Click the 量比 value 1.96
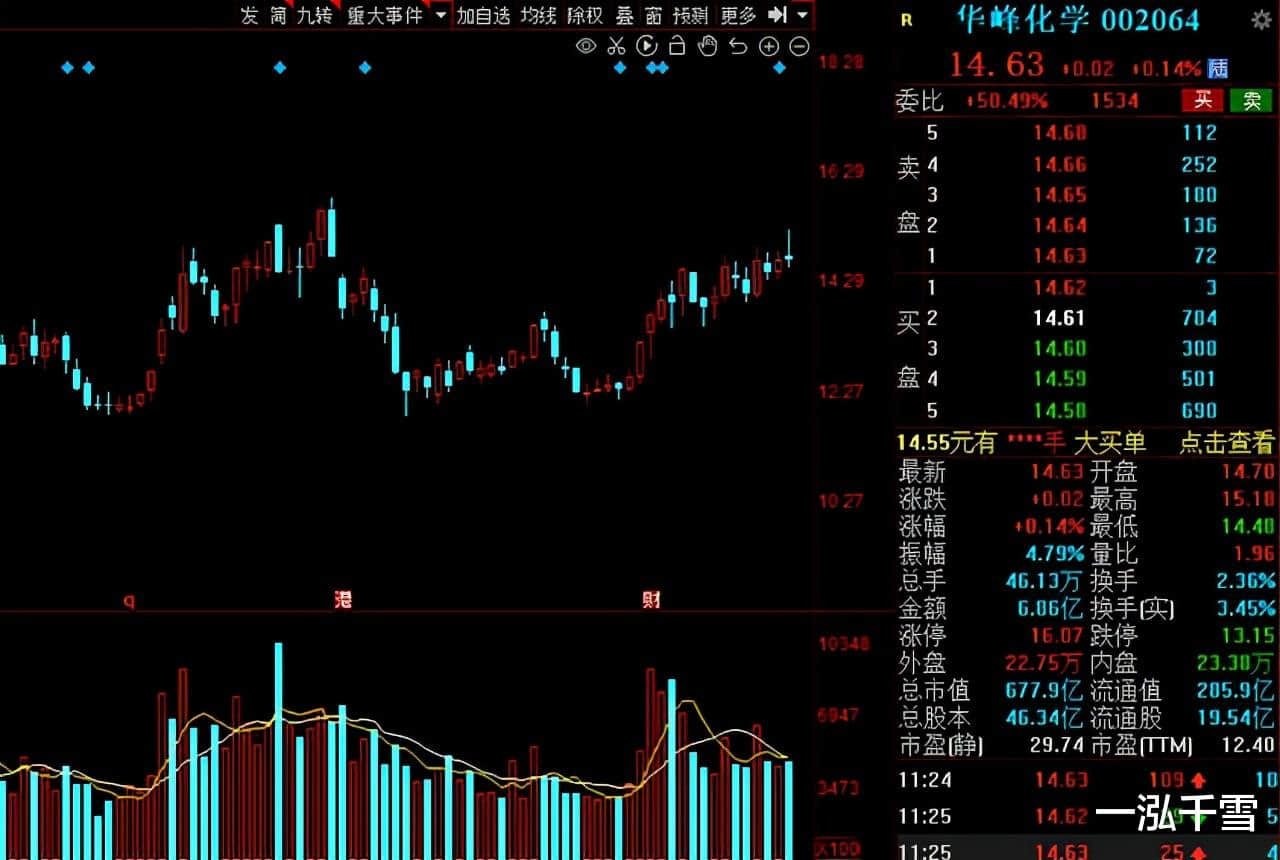1280x860 pixels. tap(1256, 553)
